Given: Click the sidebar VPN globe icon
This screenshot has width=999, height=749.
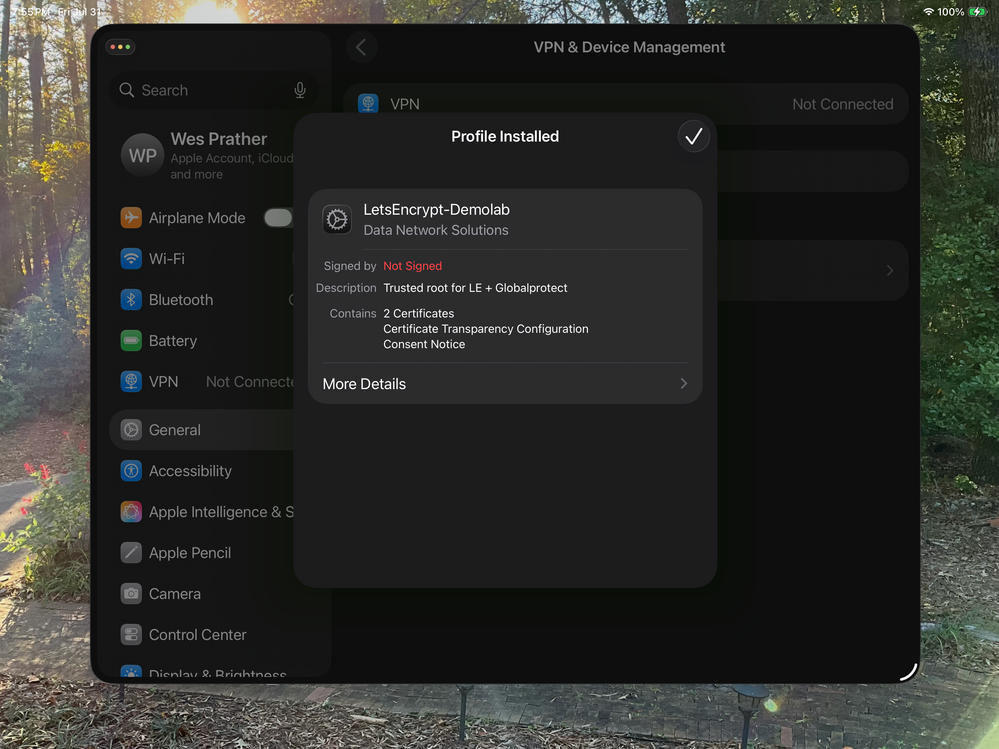Looking at the screenshot, I should [x=131, y=382].
